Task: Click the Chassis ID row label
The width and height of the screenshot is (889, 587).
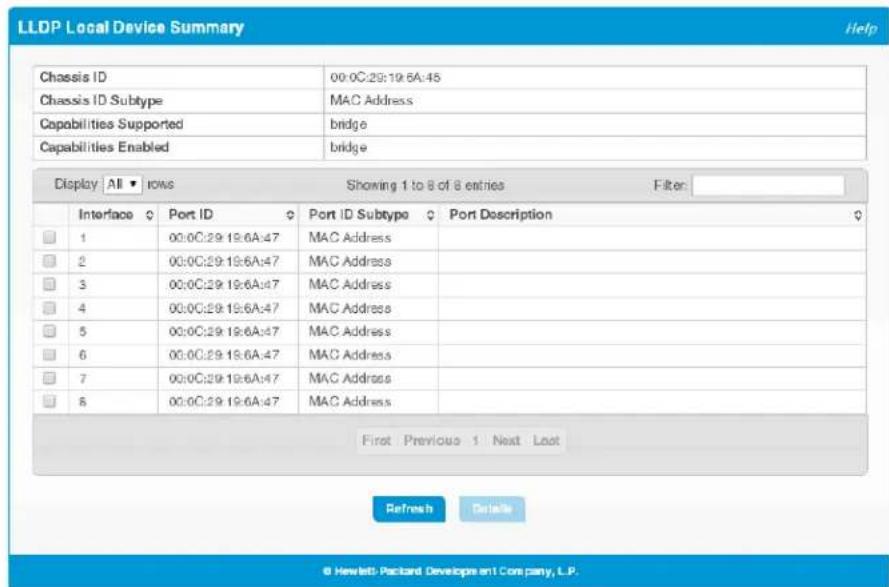Action: pyautogui.click(x=73, y=77)
